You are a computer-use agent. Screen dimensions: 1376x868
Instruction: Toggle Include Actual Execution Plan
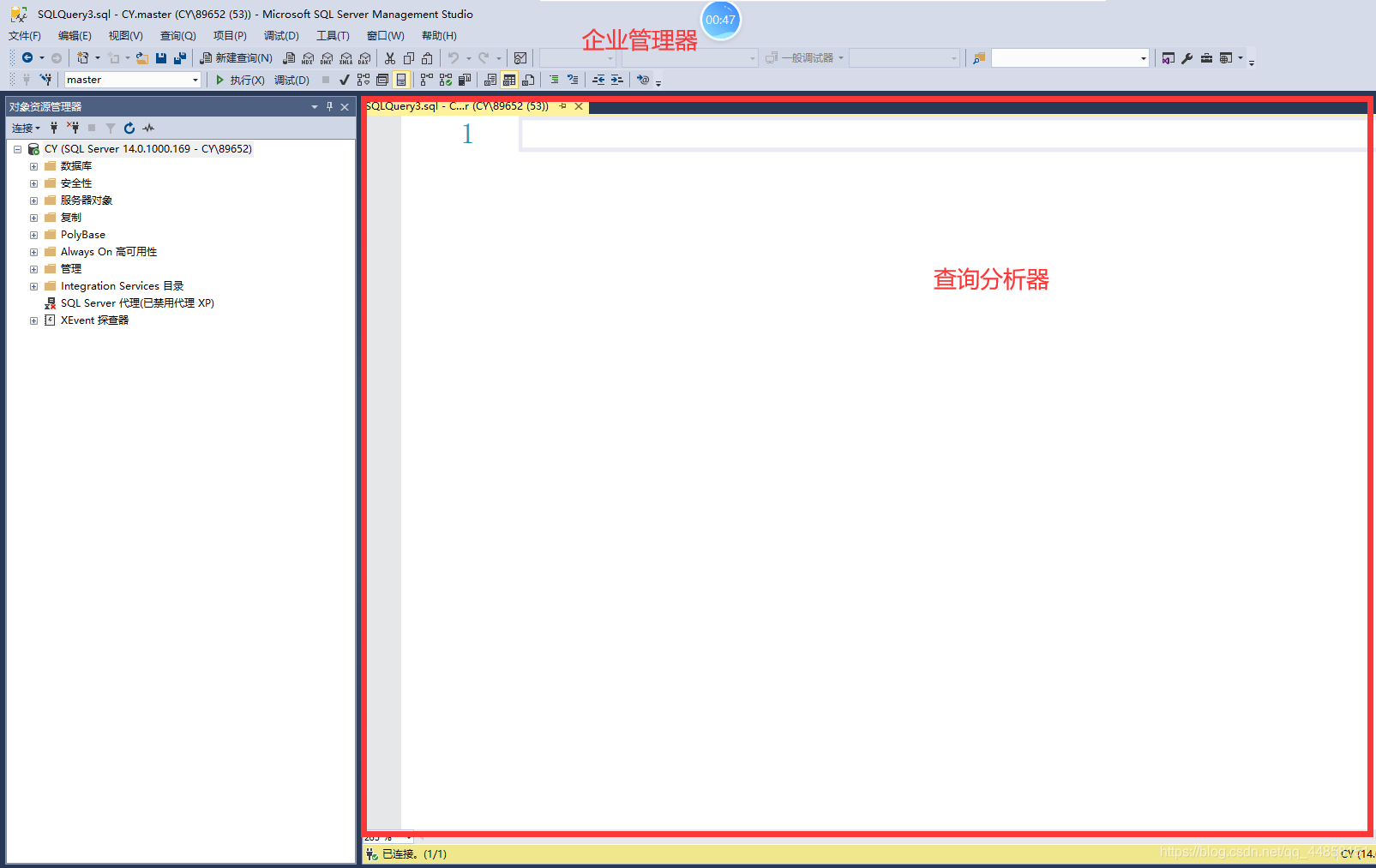click(x=426, y=80)
